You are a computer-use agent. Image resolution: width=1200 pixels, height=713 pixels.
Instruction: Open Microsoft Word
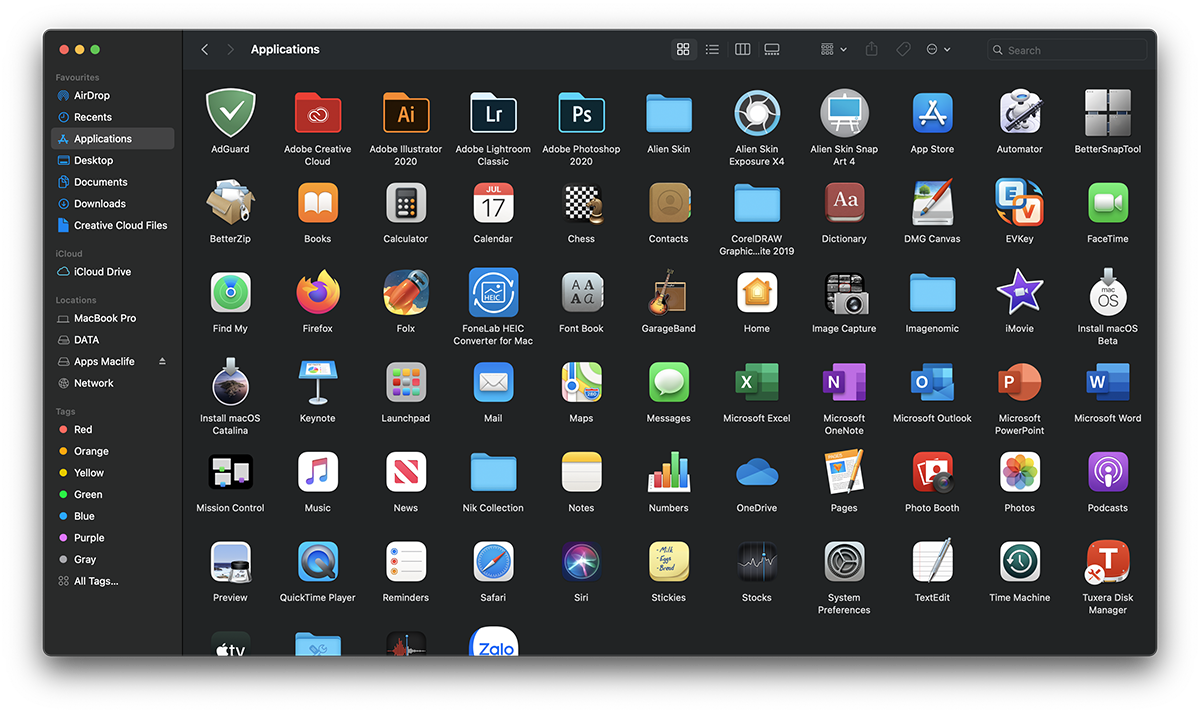1107,381
